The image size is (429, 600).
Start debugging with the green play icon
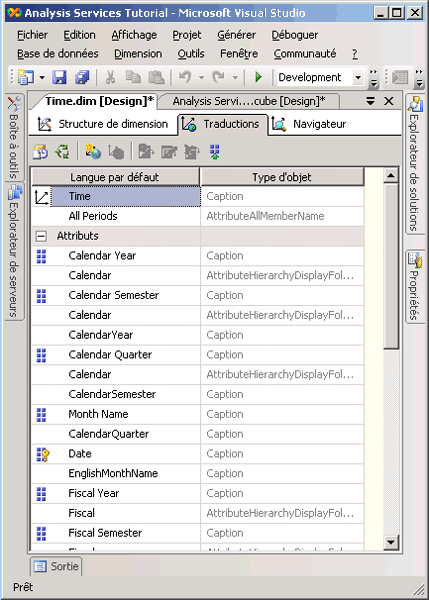pyautogui.click(x=258, y=77)
